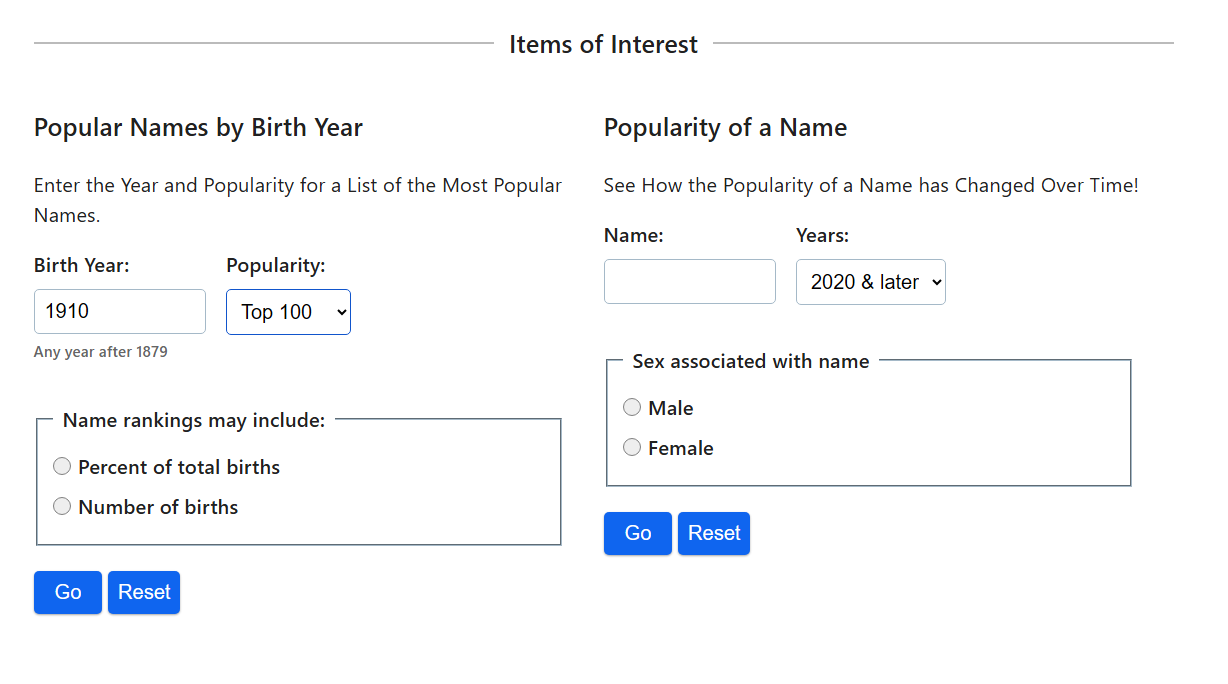Select the Male radio button
Image resolution: width=1228 pixels, height=684 pixels.
tap(632, 408)
